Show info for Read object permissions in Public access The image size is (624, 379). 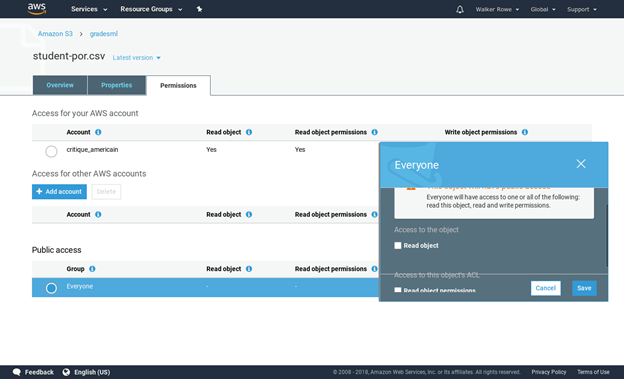click(374, 269)
